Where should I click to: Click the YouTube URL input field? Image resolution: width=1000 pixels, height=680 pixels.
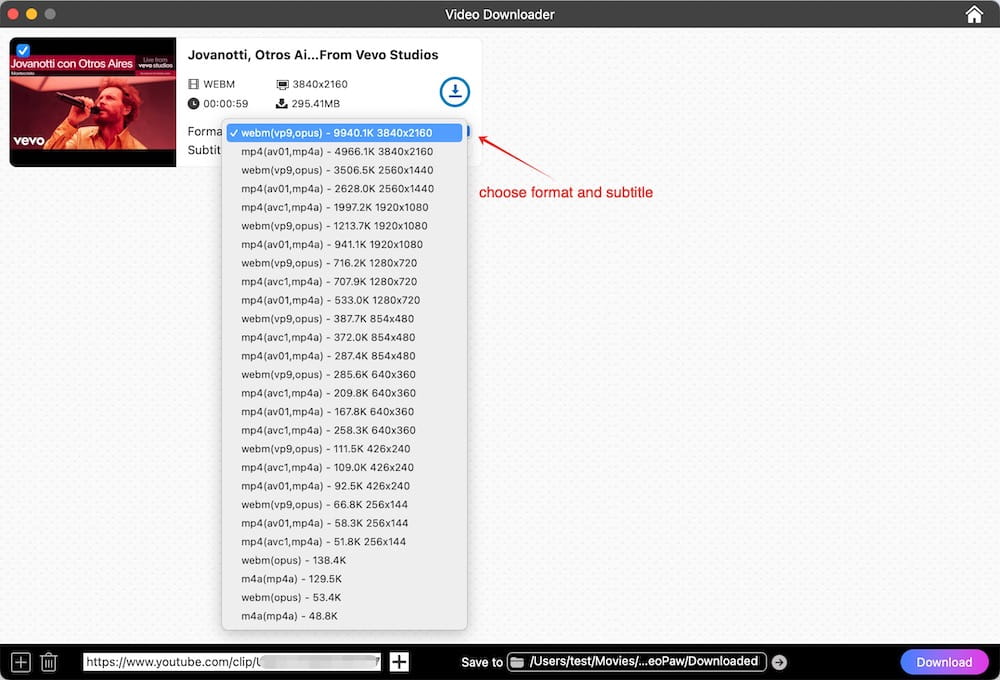tap(232, 662)
